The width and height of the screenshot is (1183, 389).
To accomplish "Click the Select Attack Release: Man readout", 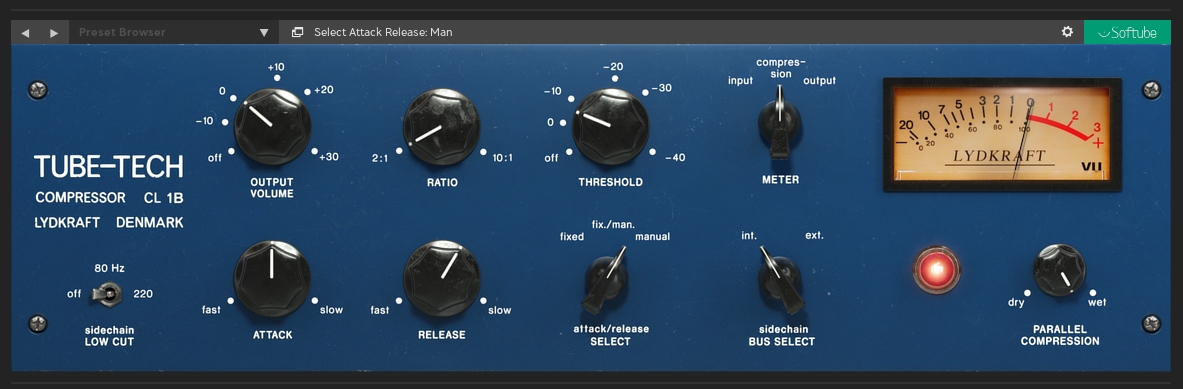I will 383,32.
